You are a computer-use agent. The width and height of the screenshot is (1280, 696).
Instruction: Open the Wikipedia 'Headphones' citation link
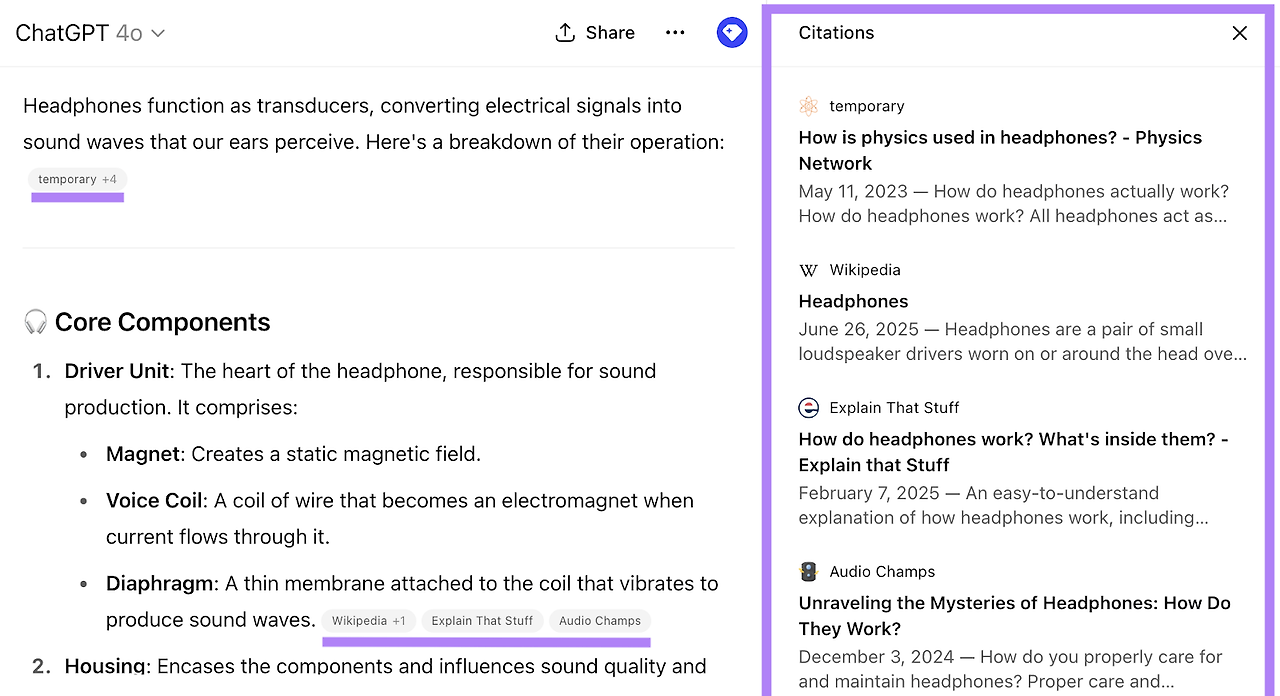pos(853,301)
